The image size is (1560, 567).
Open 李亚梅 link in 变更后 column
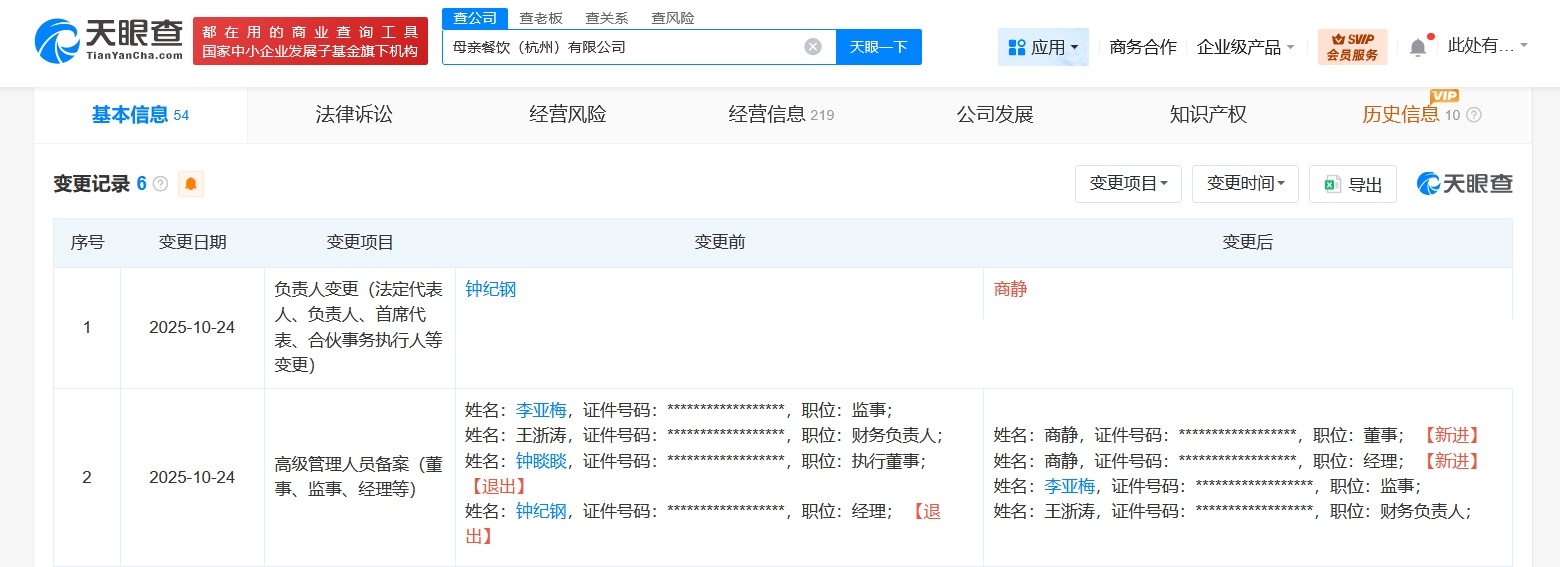pos(1070,486)
